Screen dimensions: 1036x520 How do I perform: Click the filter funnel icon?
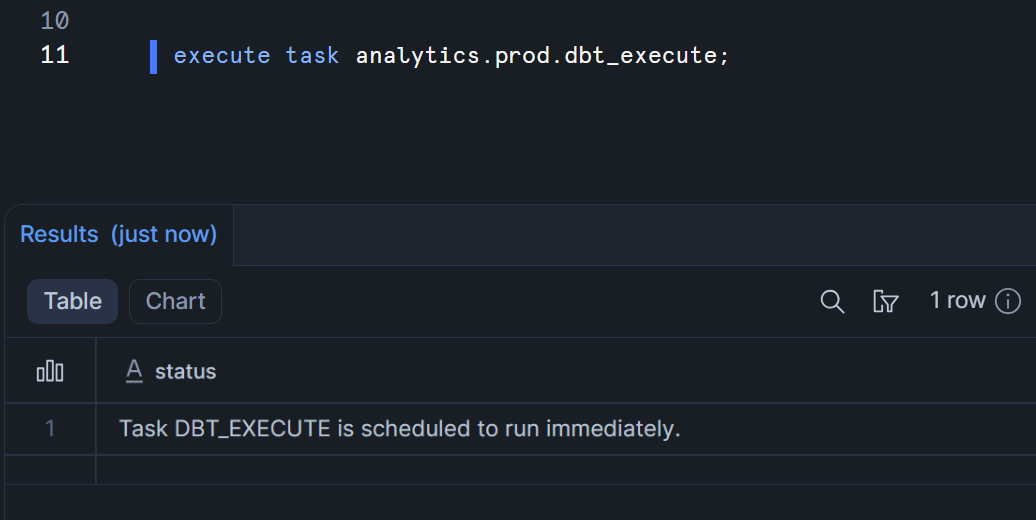885,301
